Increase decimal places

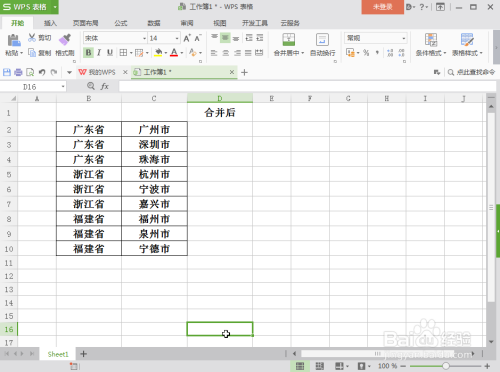390,53
